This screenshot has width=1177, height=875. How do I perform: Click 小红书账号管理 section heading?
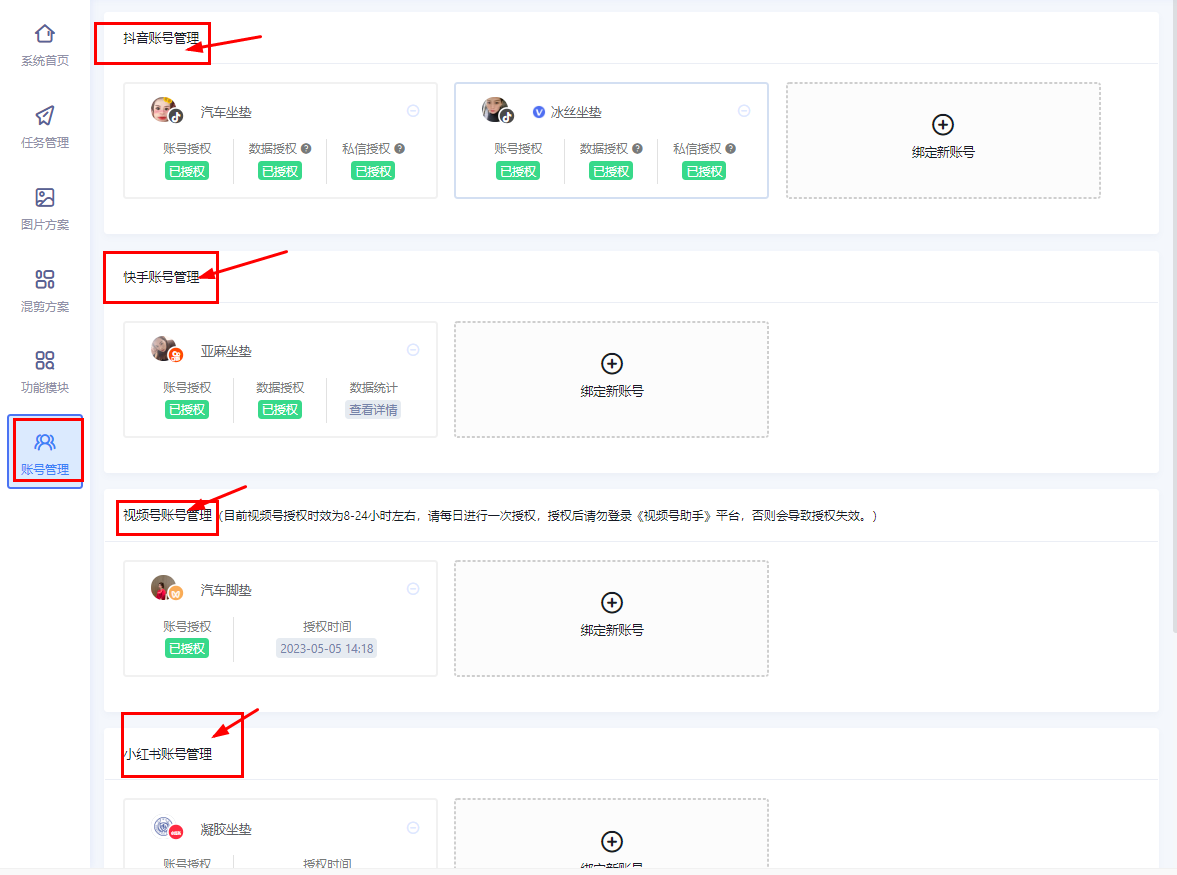click(x=168, y=754)
